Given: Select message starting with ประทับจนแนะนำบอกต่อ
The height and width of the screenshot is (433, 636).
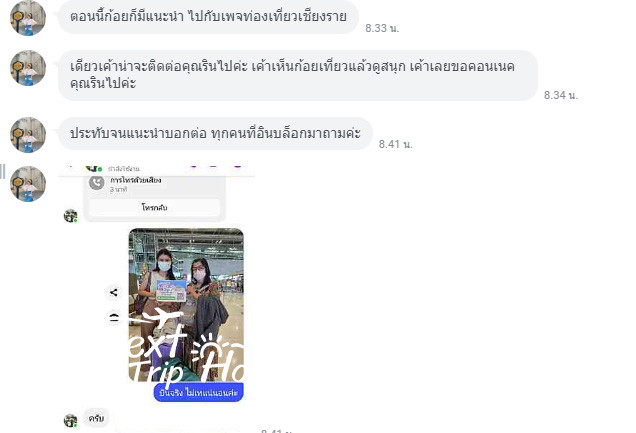Looking at the screenshot, I should [215, 133].
